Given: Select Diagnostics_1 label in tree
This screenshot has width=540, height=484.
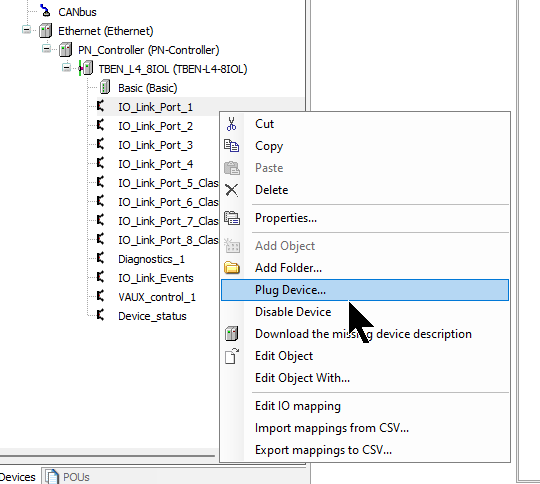Looking at the screenshot, I should tap(151, 259).
